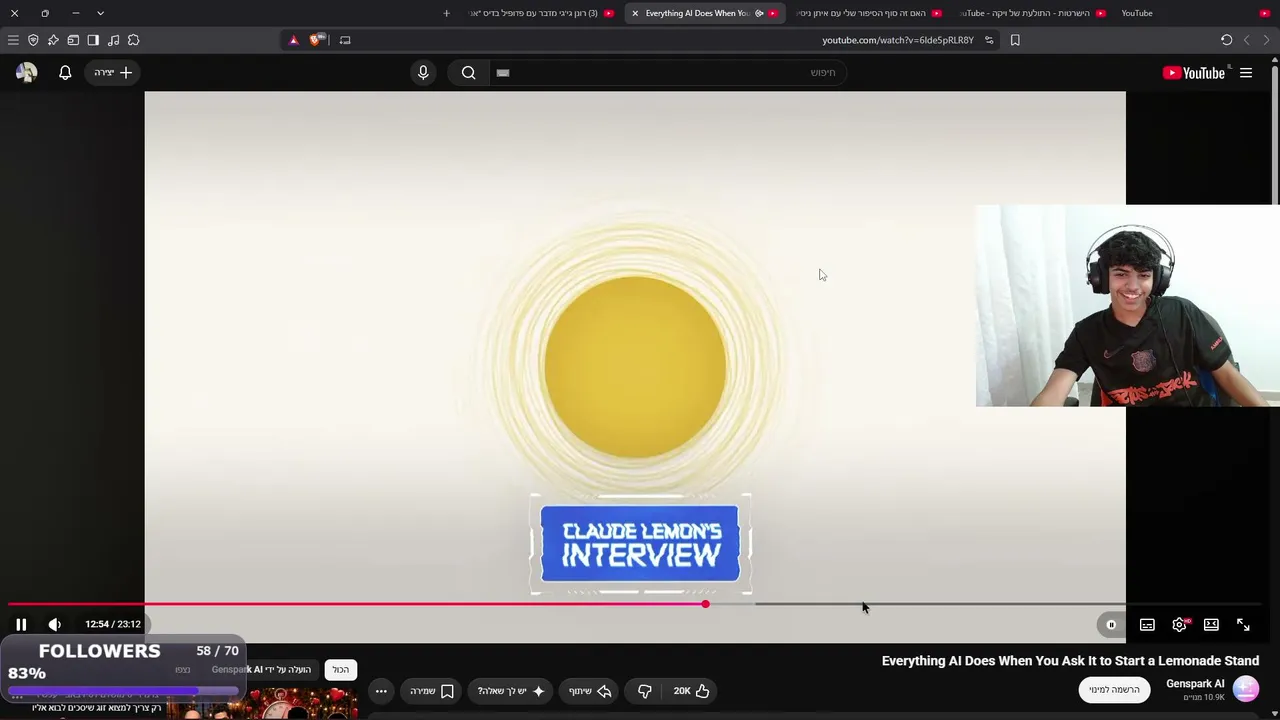This screenshot has width=1280, height=720.
Task: Click the 12:54 / 23:12 time display
Action: pyautogui.click(x=113, y=624)
